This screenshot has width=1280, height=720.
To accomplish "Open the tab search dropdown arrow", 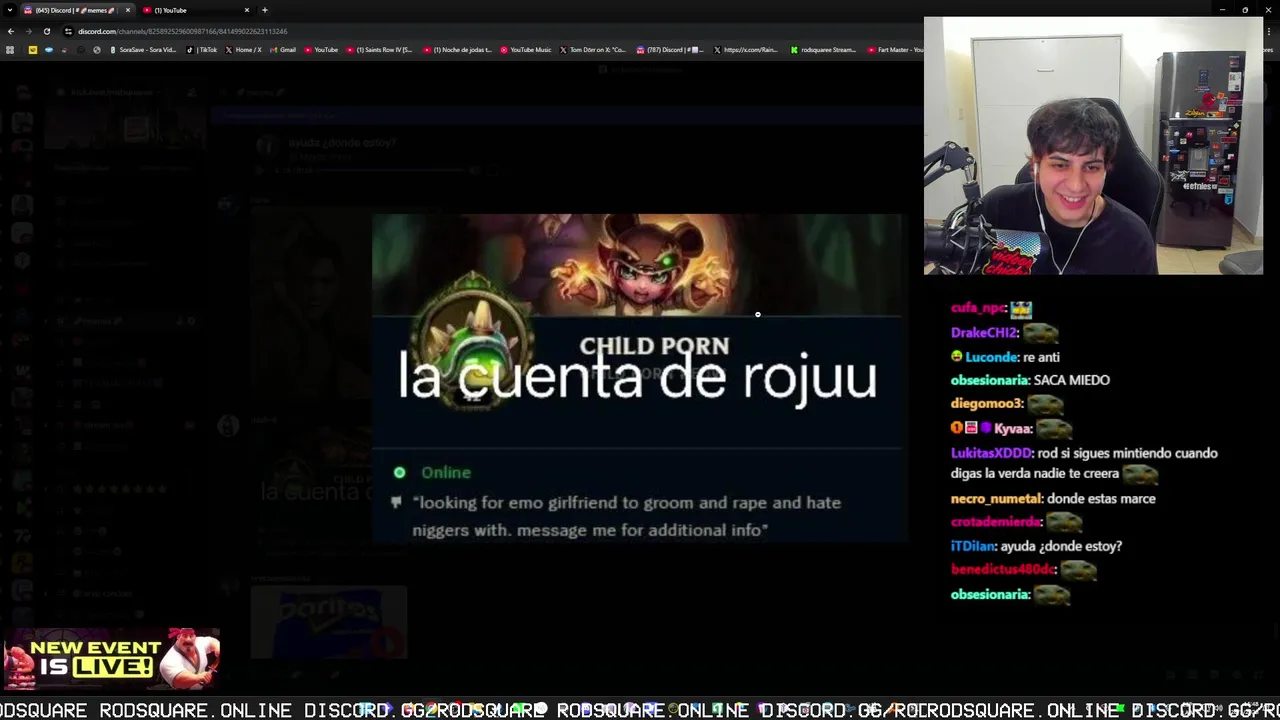I will click(10, 10).
